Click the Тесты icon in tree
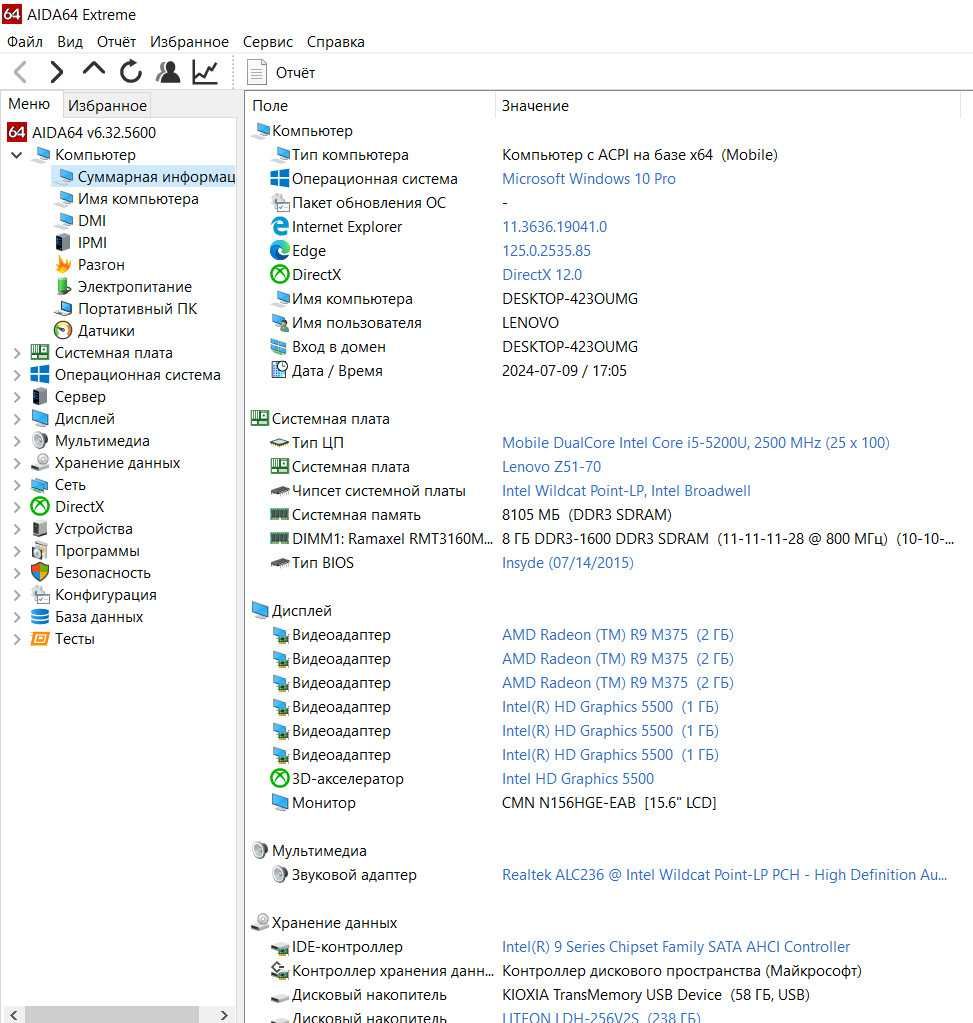 [x=40, y=639]
